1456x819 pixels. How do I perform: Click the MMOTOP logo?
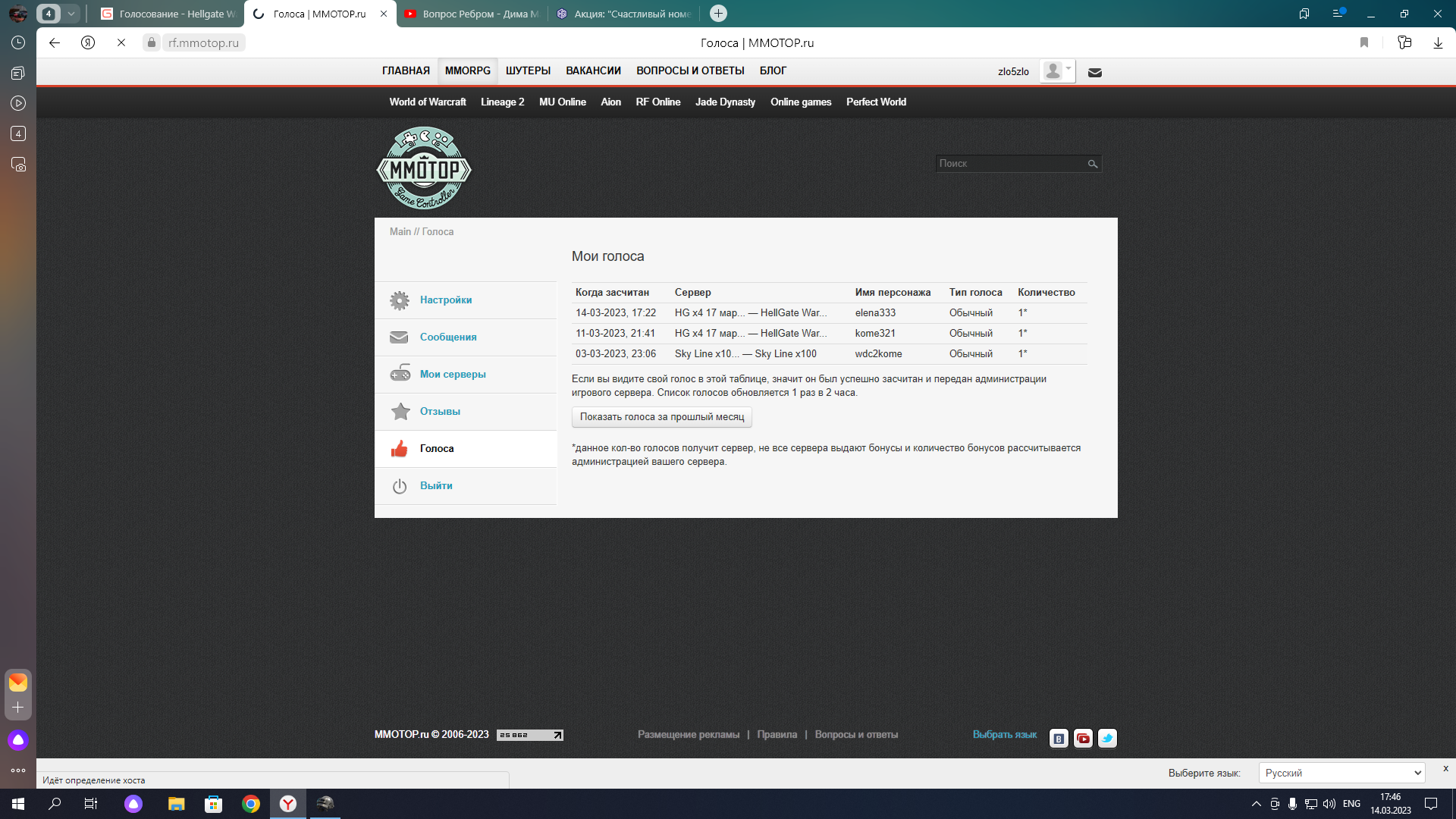[424, 168]
